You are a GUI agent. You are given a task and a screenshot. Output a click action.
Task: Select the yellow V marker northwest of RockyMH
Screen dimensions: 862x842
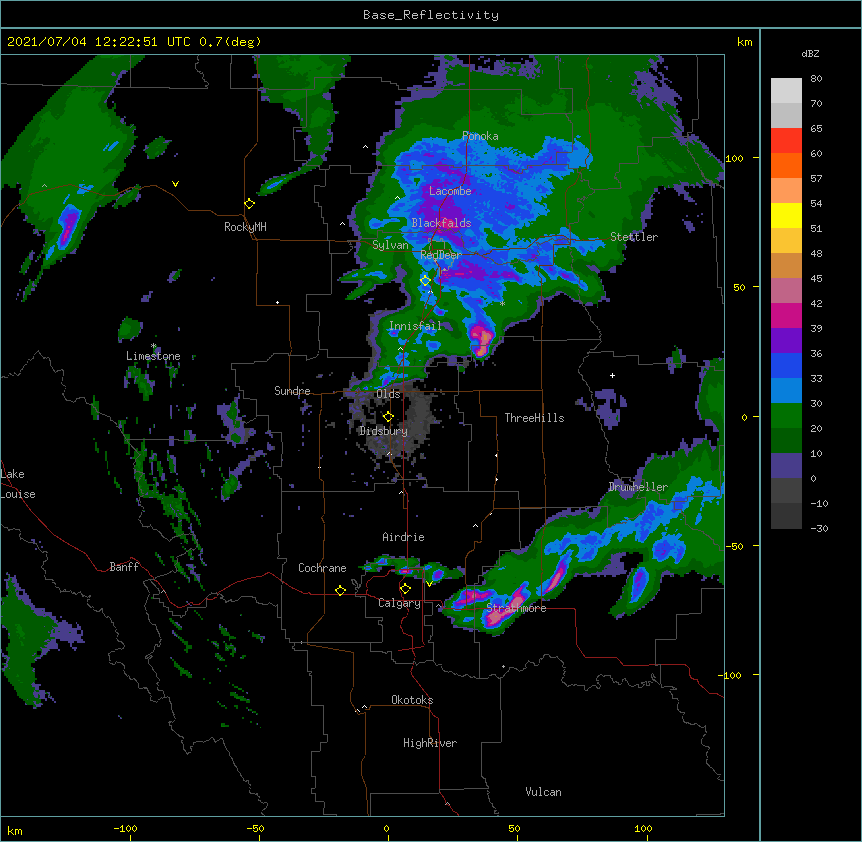tap(175, 184)
